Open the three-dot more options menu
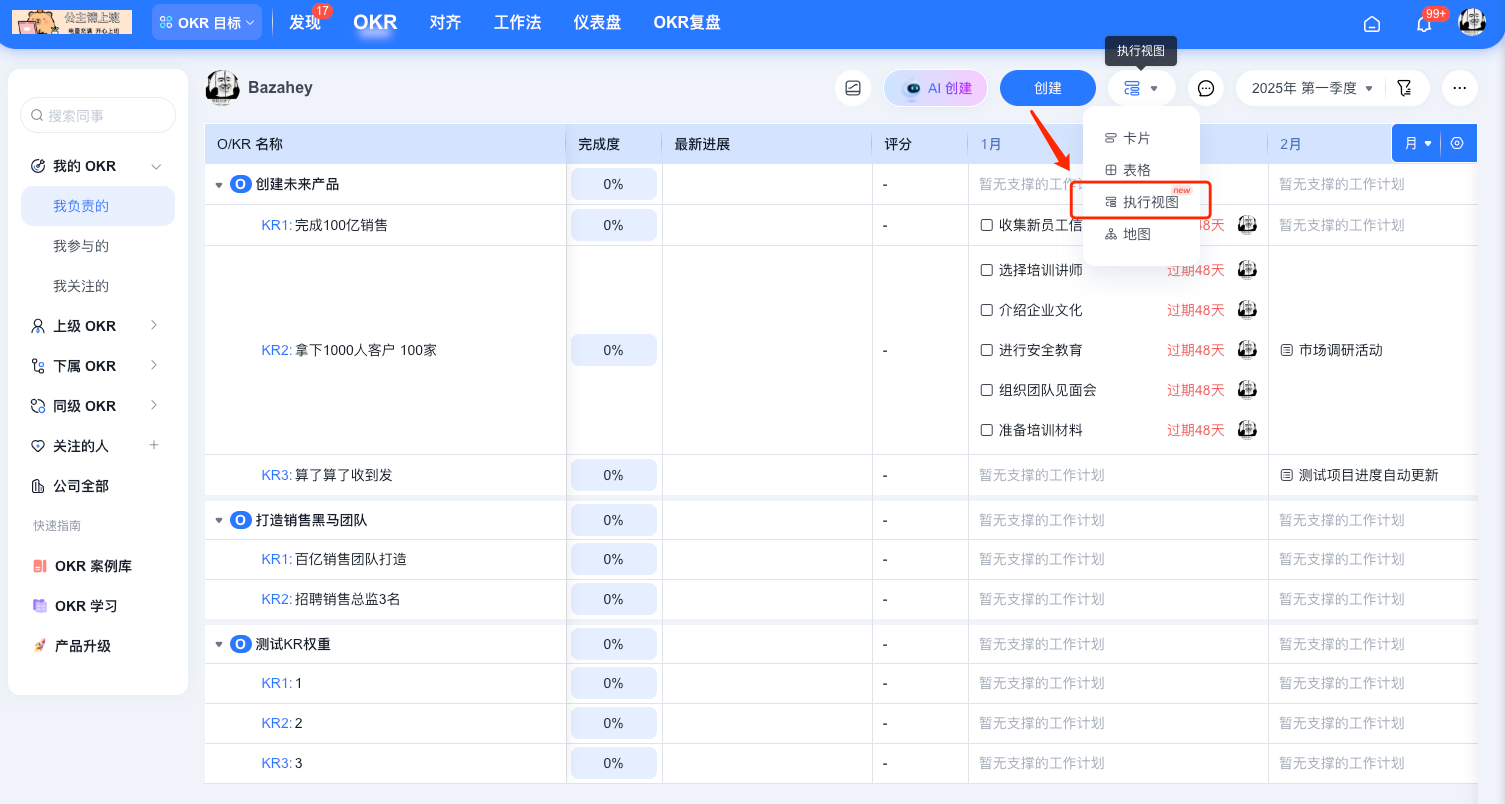The width and height of the screenshot is (1505, 804). point(1459,88)
